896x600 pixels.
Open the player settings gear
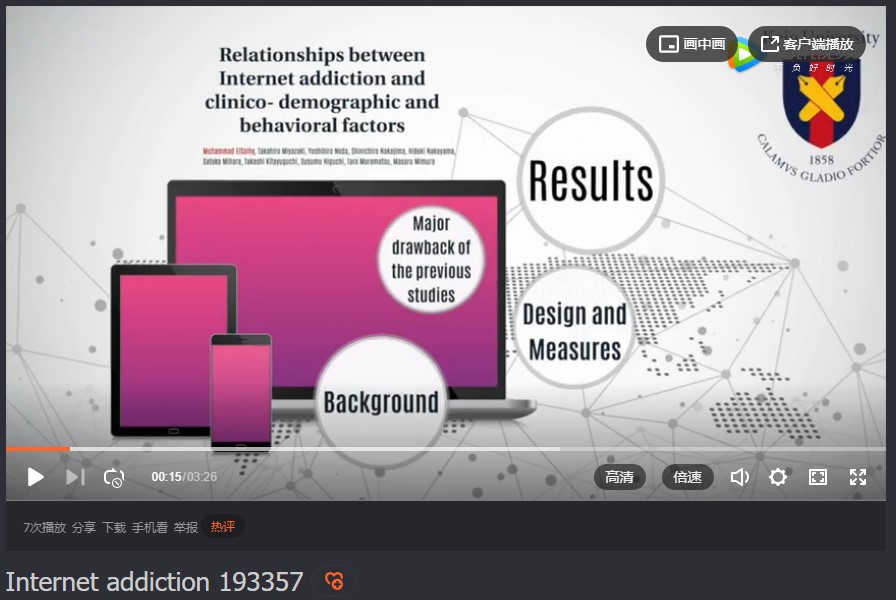pos(777,477)
